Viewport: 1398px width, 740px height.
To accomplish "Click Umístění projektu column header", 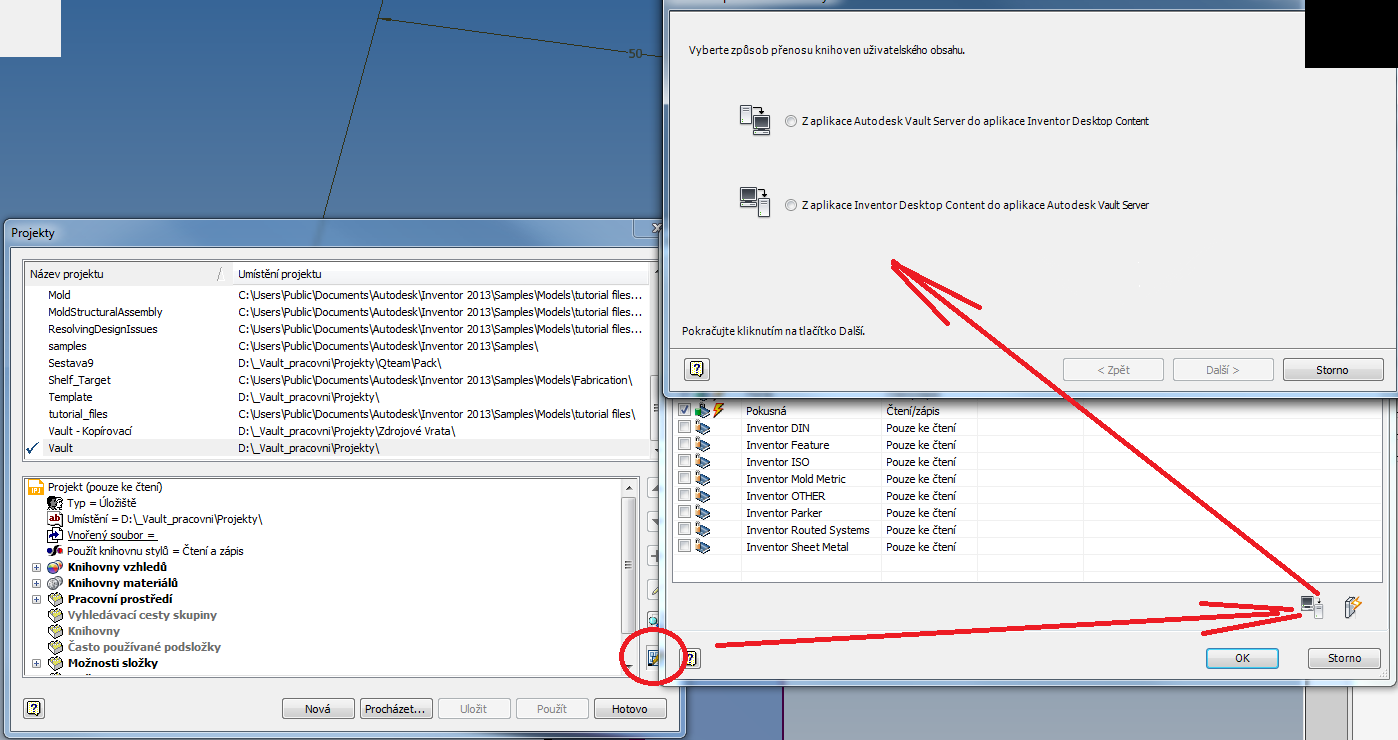I will [440, 274].
